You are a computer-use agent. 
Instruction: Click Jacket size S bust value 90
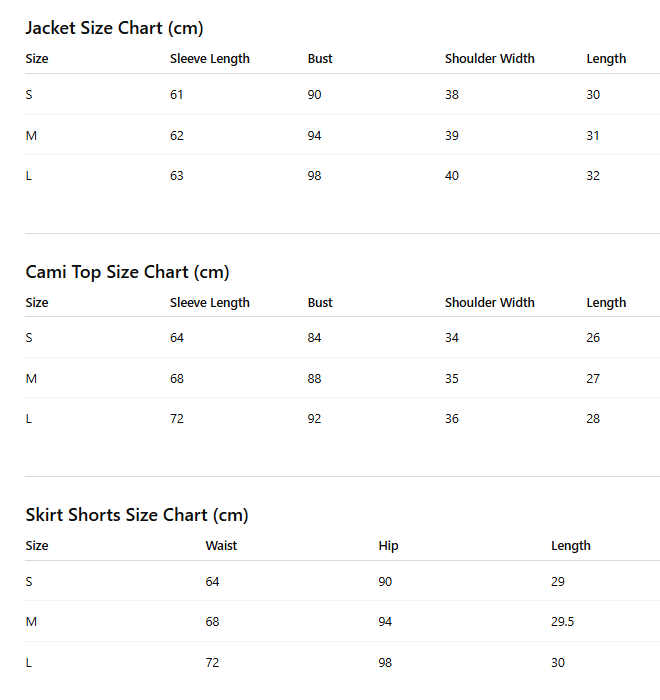pos(314,95)
